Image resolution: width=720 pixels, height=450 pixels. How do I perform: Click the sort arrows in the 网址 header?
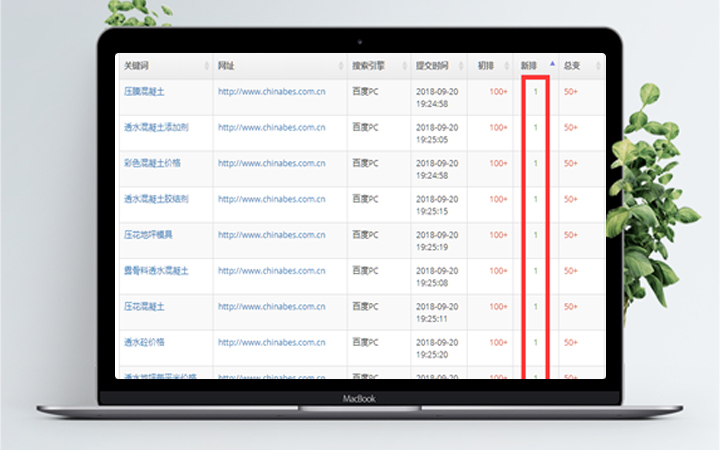341,66
